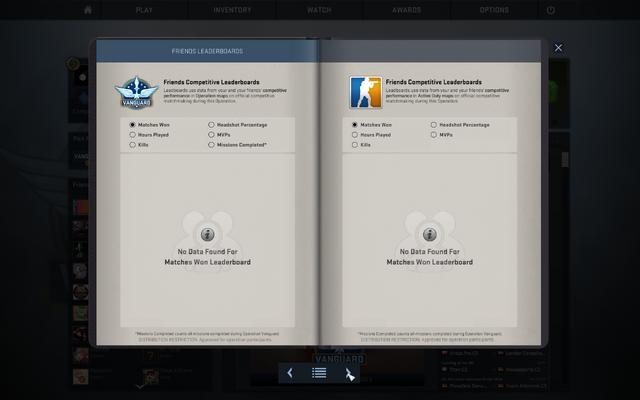Click the background scrollbar handle on the right
The image size is (640, 400).
tap(565, 159)
